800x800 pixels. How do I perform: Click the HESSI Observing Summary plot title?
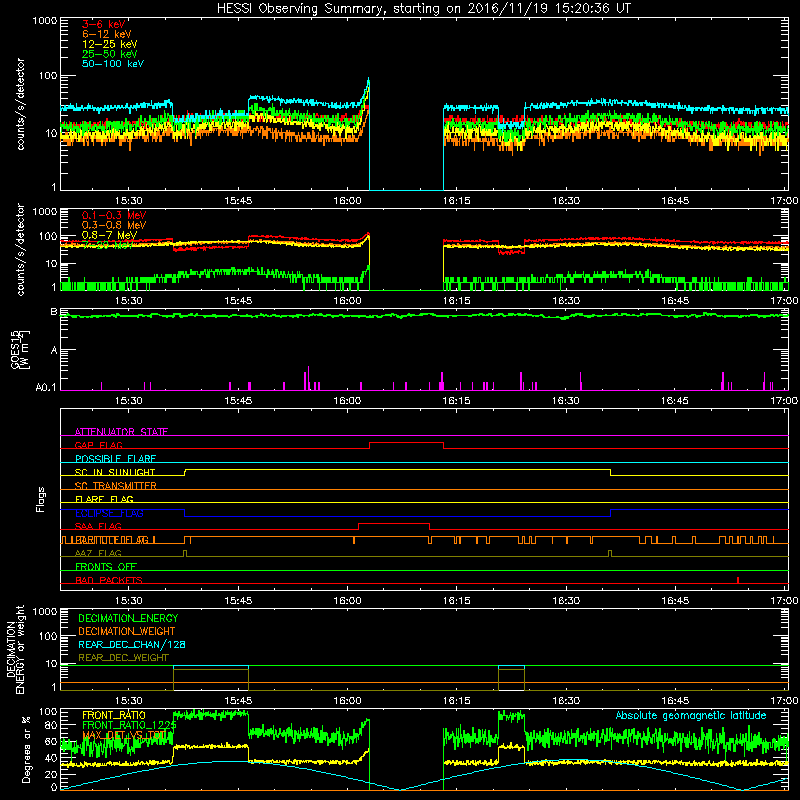point(424,9)
